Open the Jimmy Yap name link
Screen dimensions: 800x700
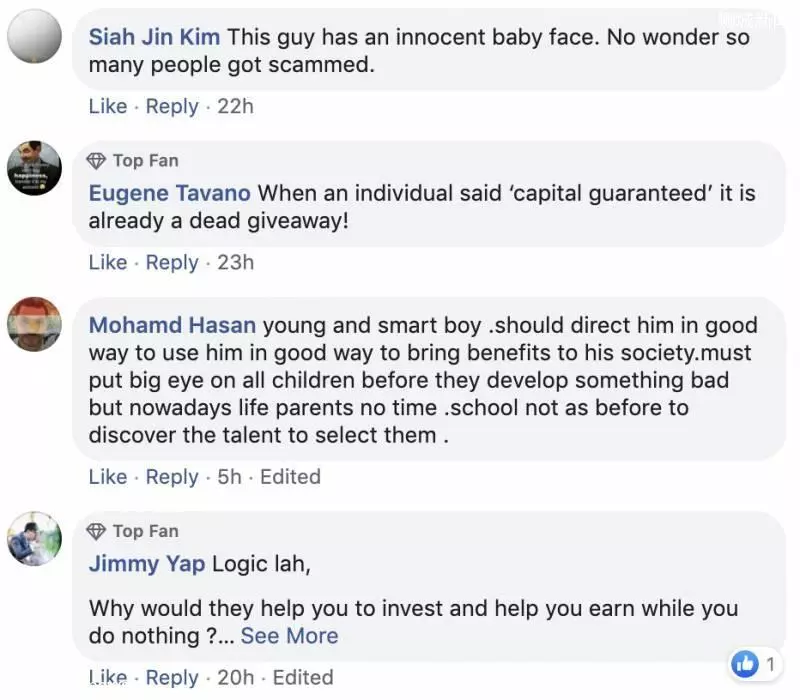click(147, 564)
